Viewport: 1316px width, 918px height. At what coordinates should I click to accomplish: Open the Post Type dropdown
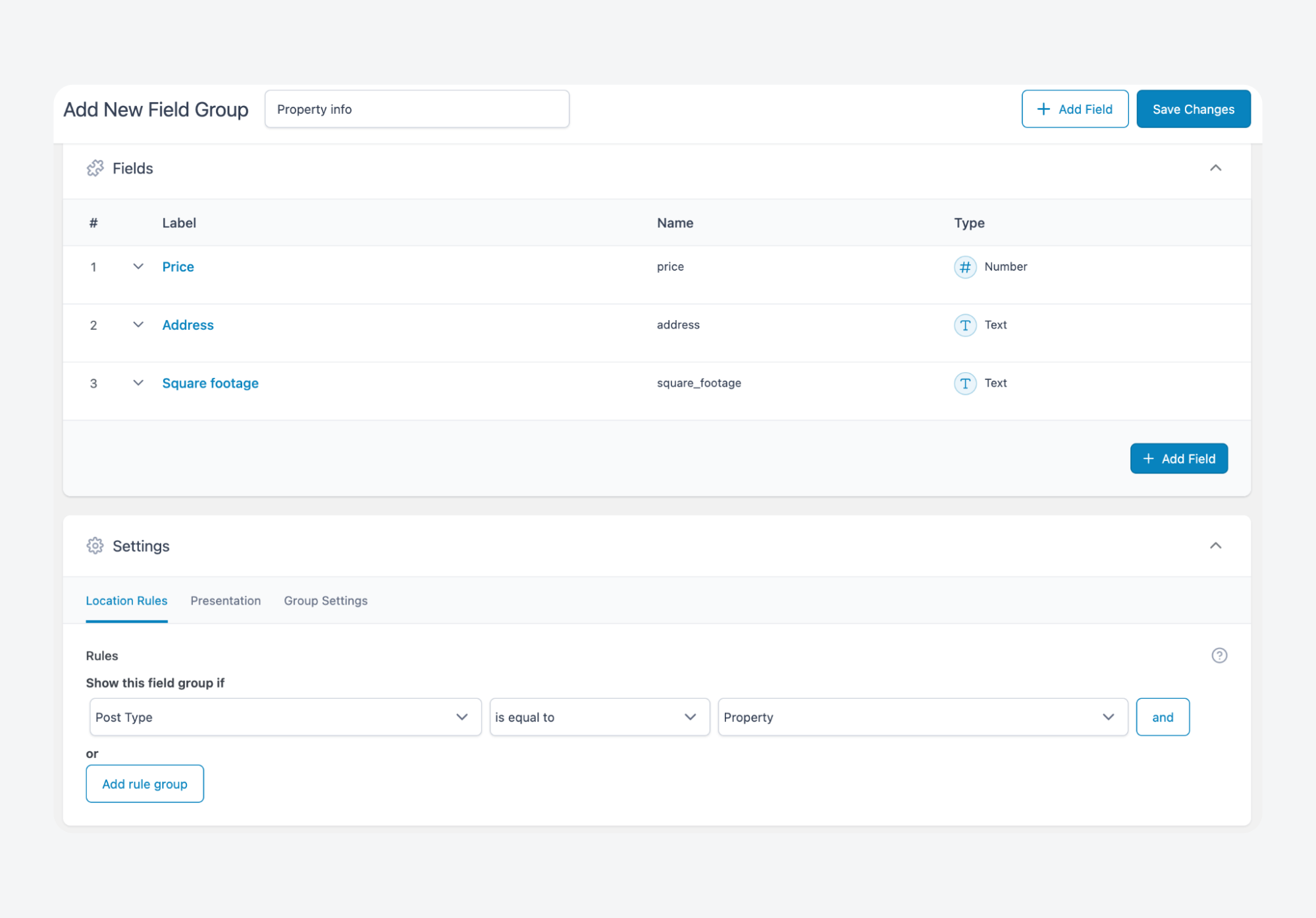[x=284, y=717]
